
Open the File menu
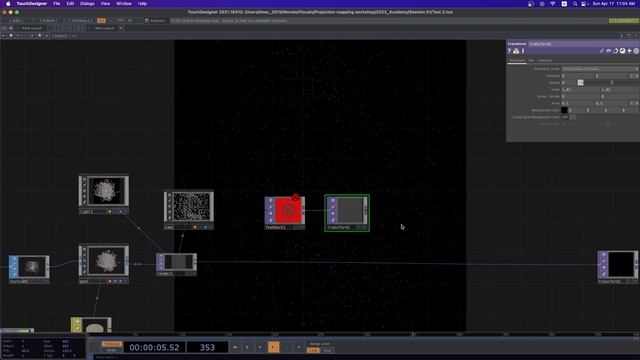56,4
